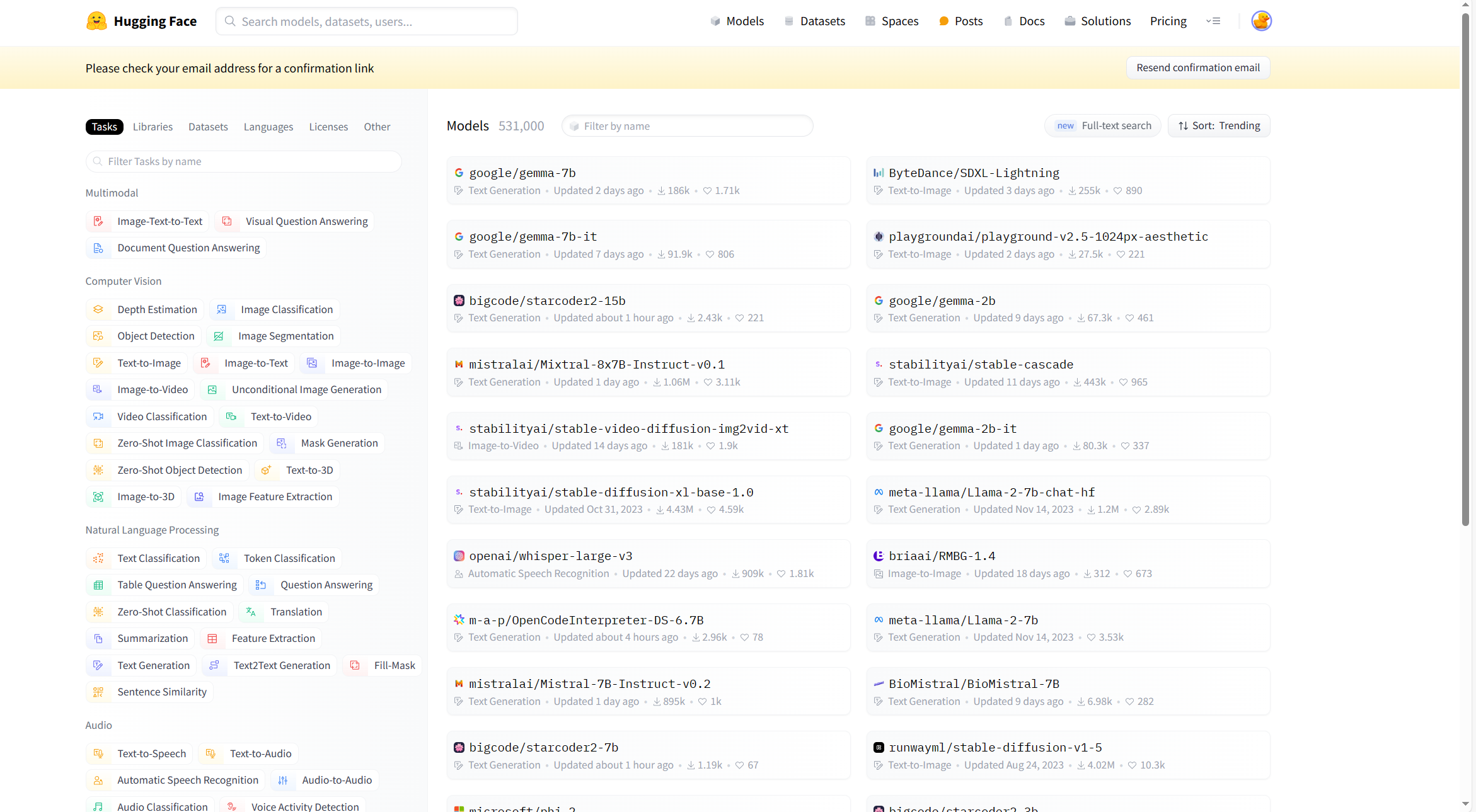Open the user avatar profile icon
This screenshot has width=1476, height=812.
(x=1261, y=21)
